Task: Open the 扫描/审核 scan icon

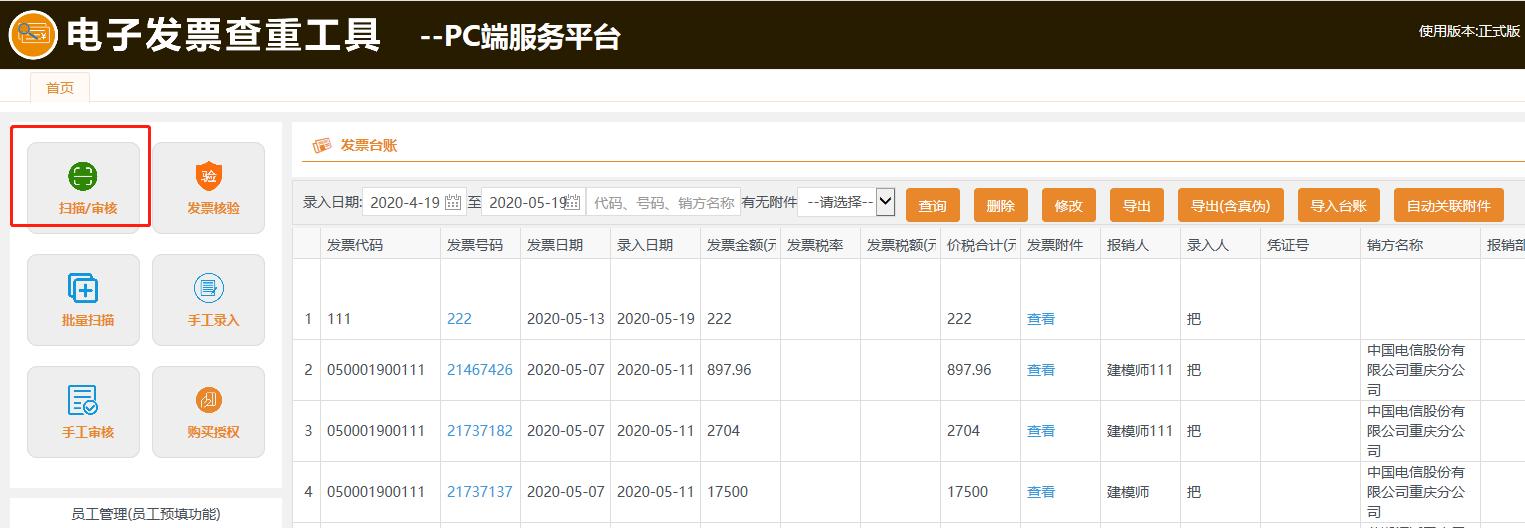Action: (x=83, y=177)
